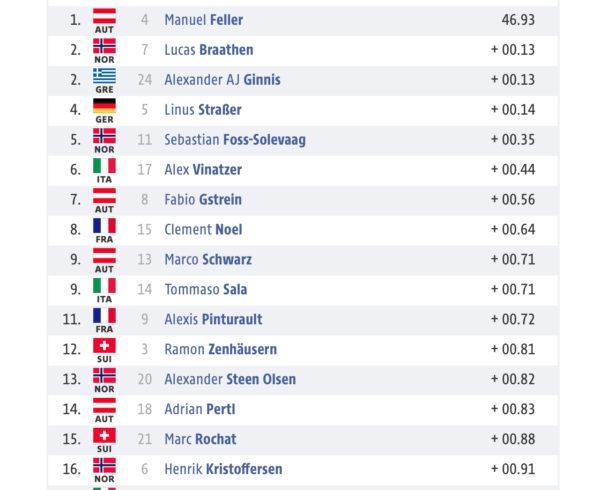The image size is (615, 490).
Task: Click Fabio Gstrein's name
Action: point(203,200)
